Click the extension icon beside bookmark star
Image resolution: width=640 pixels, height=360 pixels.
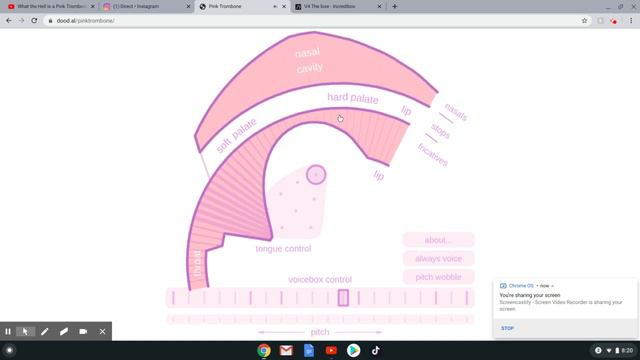pos(600,20)
